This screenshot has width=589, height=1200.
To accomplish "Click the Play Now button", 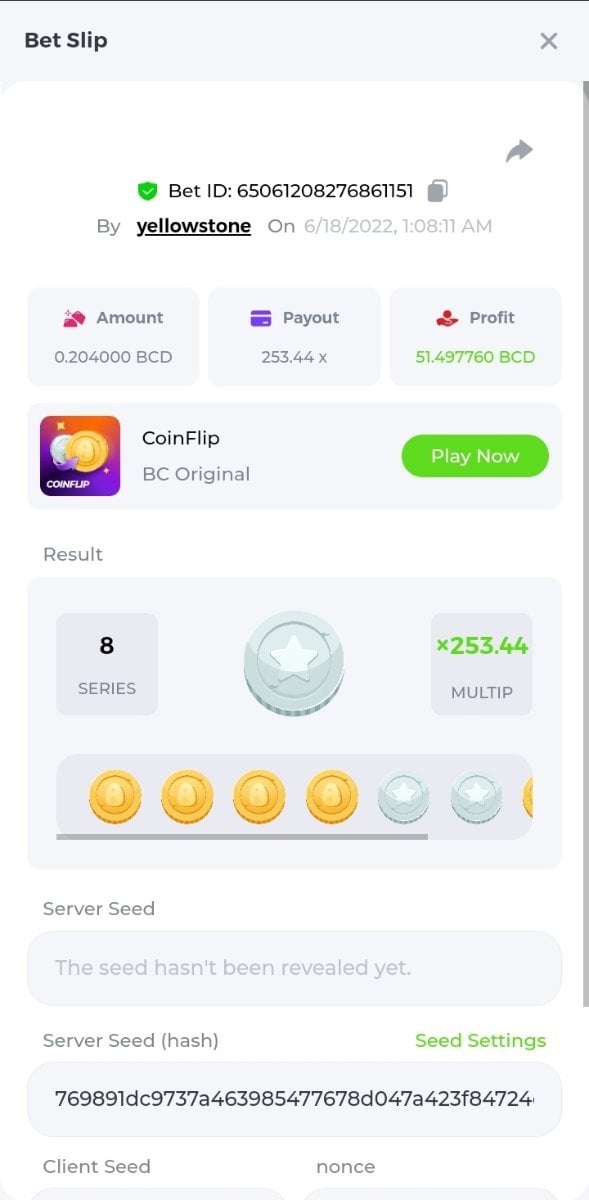I will tap(475, 456).
